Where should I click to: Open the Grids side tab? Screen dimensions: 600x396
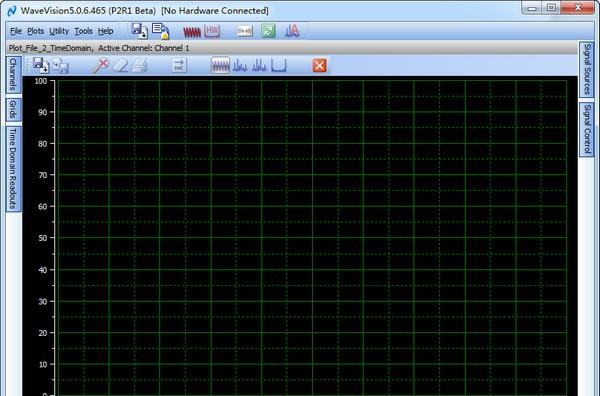(x=13, y=110)
